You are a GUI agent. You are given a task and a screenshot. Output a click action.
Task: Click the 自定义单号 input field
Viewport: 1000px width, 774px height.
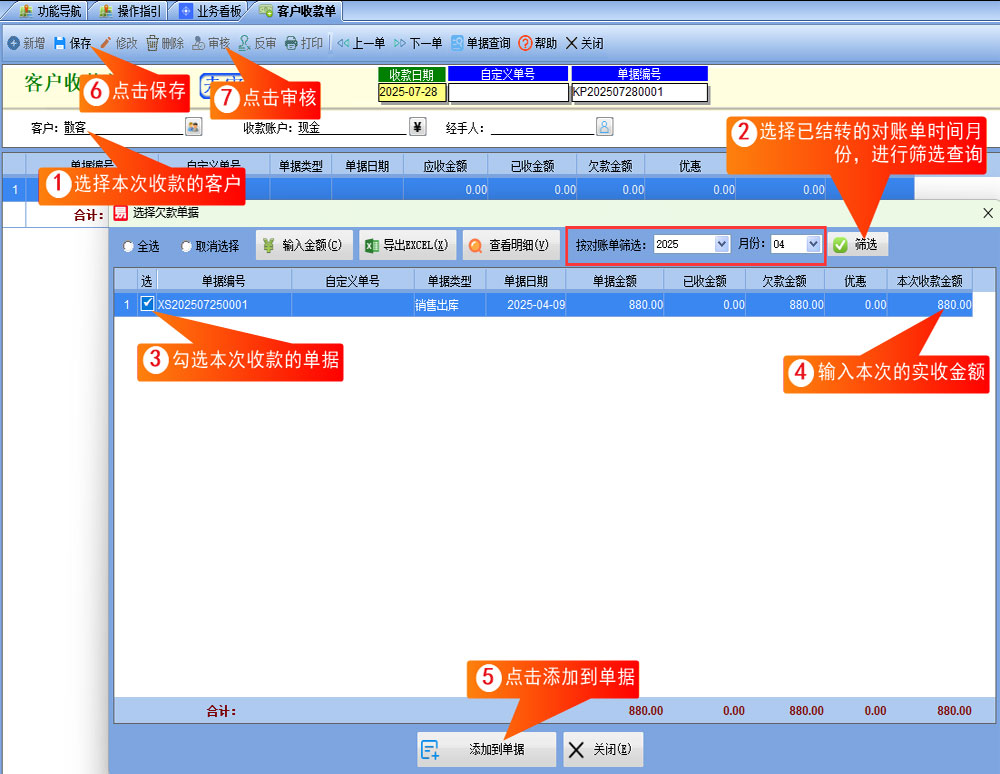pyautogui.click(x=508, y=93)
